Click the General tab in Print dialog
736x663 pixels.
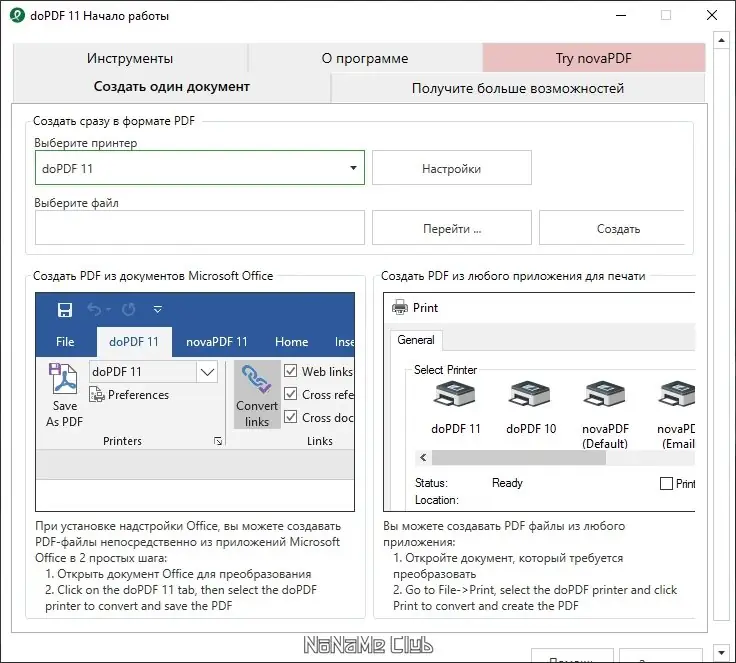coord(416,340)
